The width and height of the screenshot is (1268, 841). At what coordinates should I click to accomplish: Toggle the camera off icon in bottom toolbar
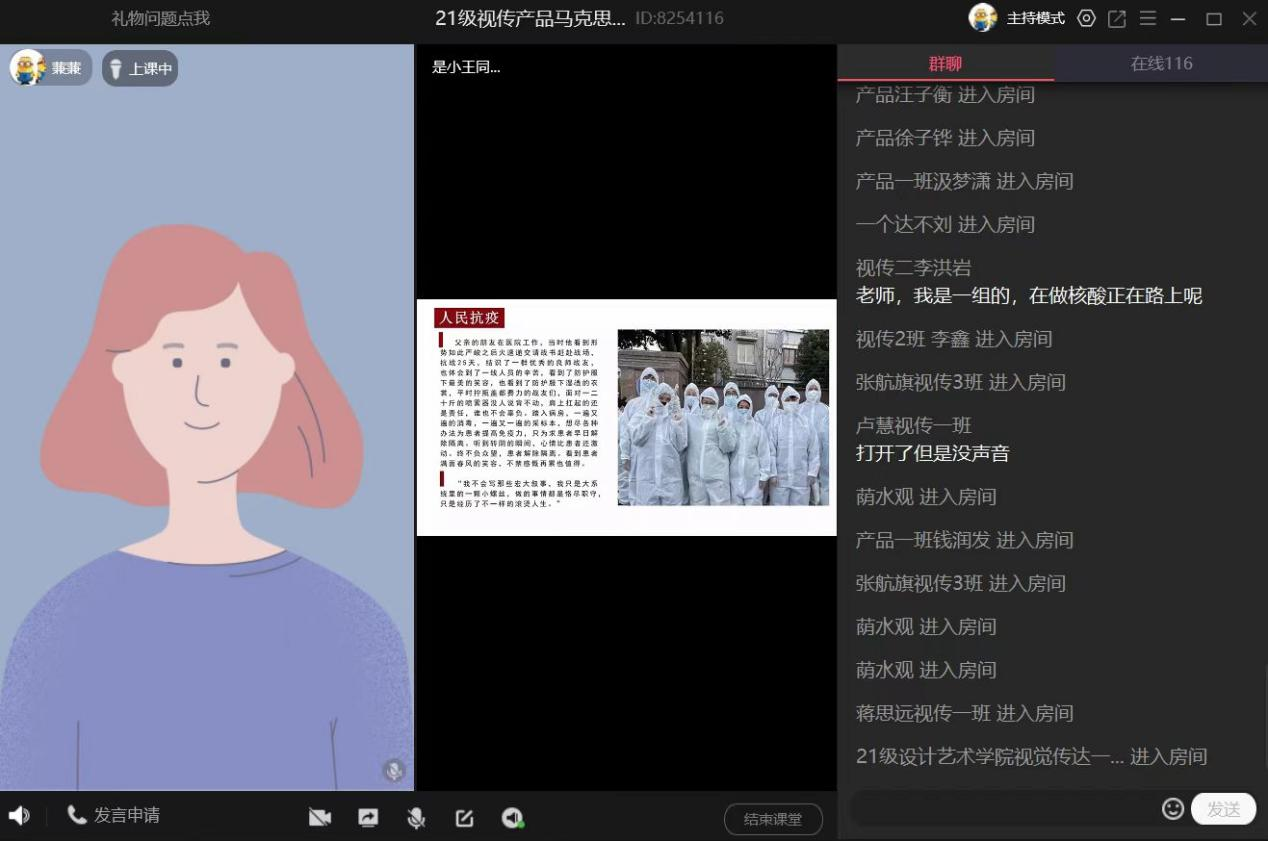tap(320, 817)
